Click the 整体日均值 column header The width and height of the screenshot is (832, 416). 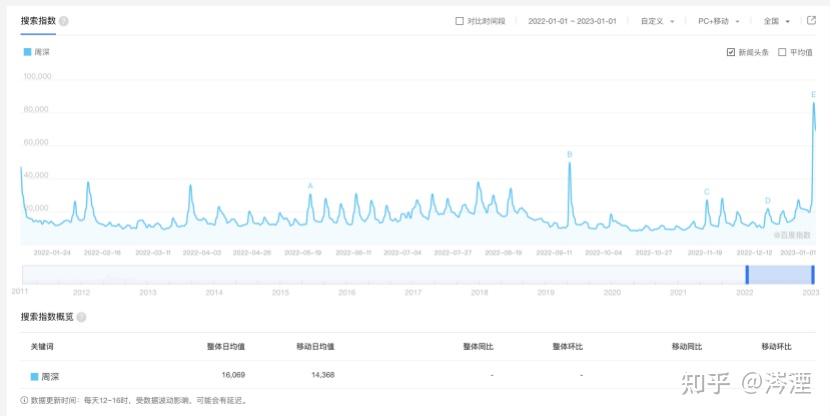[226, 346]
